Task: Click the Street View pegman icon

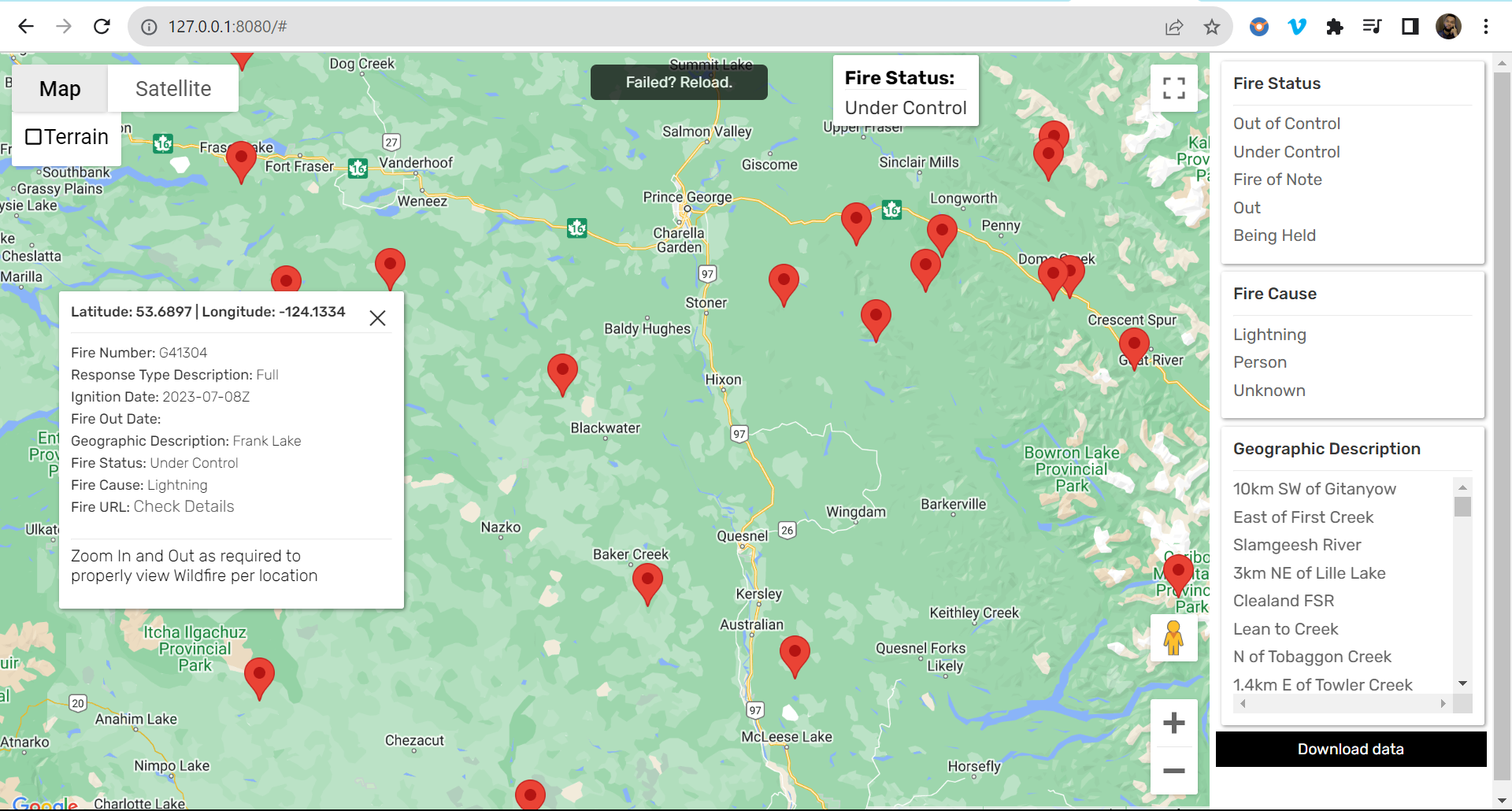Action: pyautogui.click(x=1174, y=638)
